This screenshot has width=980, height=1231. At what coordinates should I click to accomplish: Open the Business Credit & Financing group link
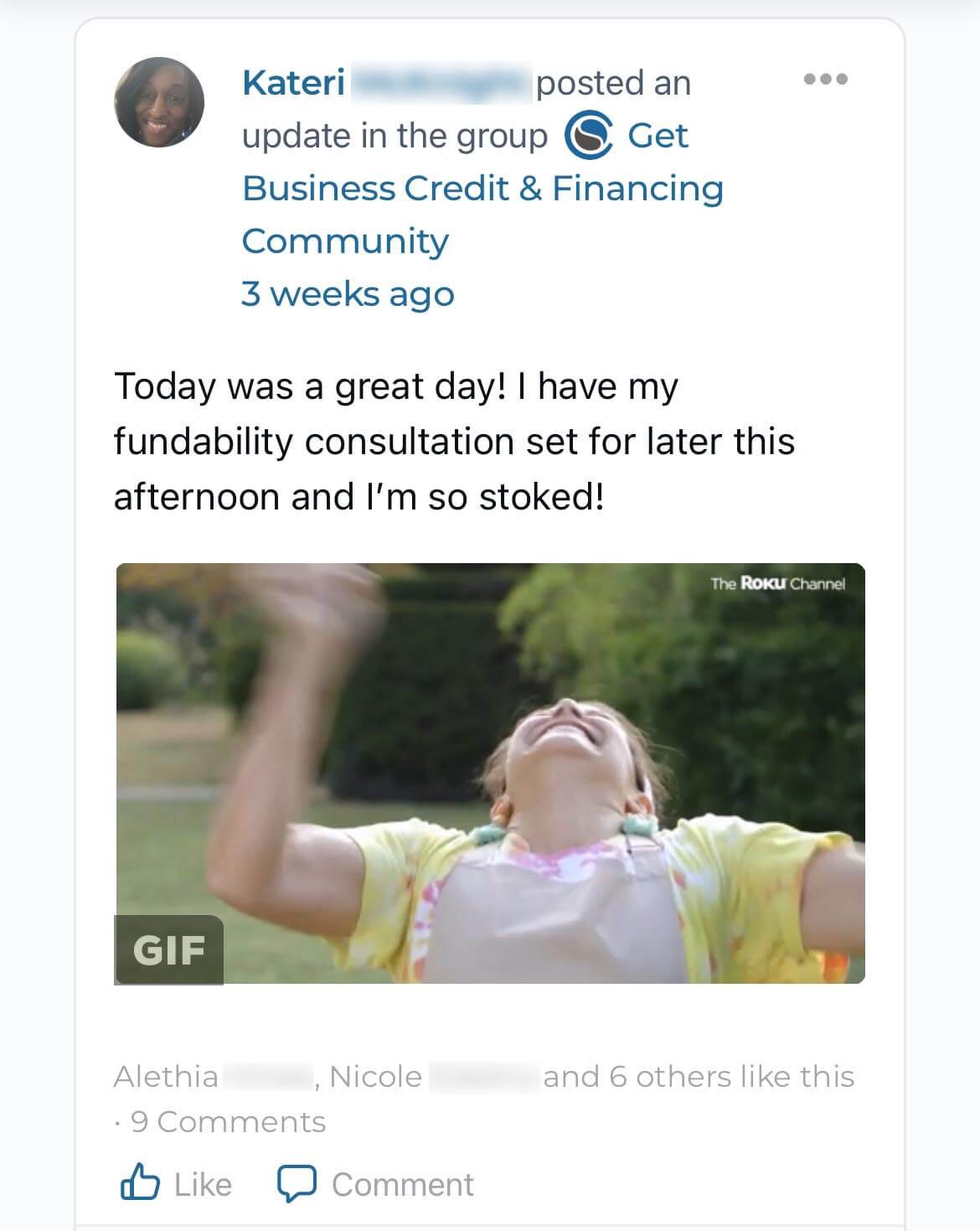482,189
